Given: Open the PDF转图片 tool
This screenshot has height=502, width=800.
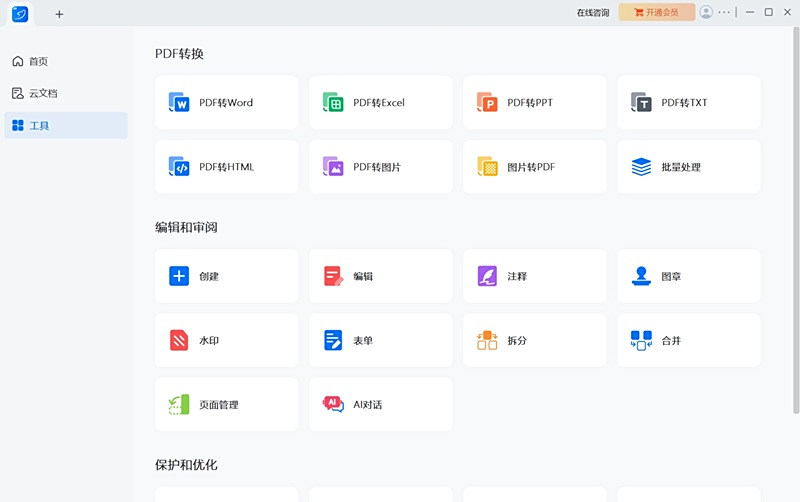Looking at the screenshot, I should pyautogui.click(x=380, y=167).
